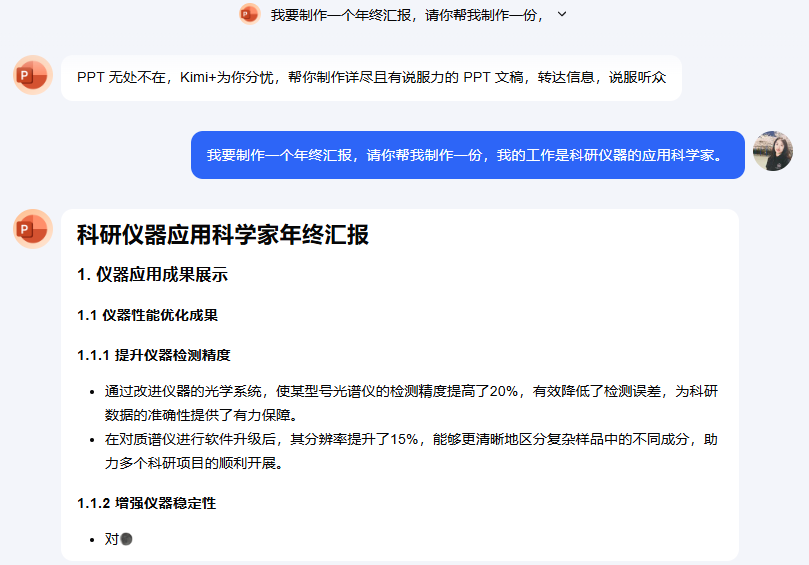
Task: Click the gray typing indicator dot
Action: 126,539
